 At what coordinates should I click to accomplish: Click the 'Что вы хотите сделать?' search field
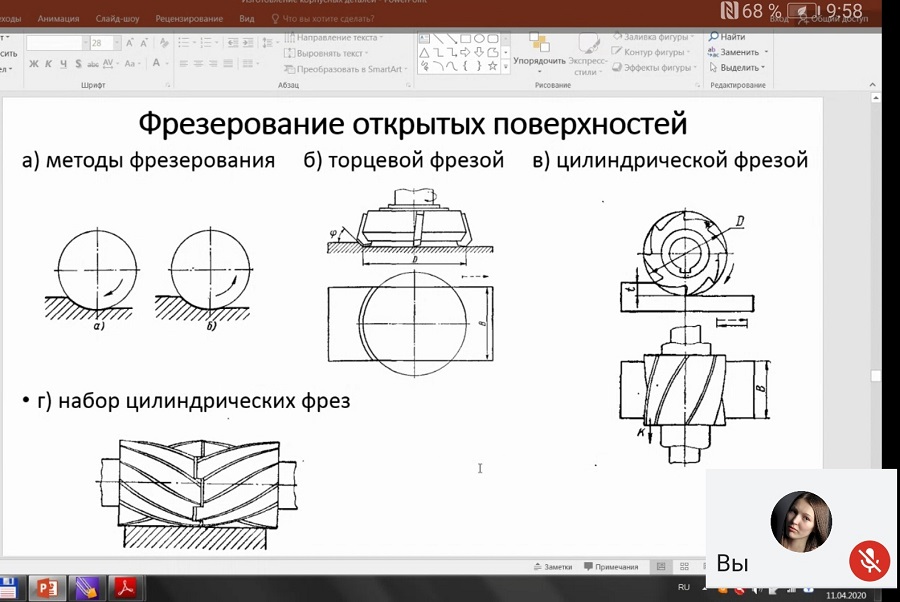point(323,18)
